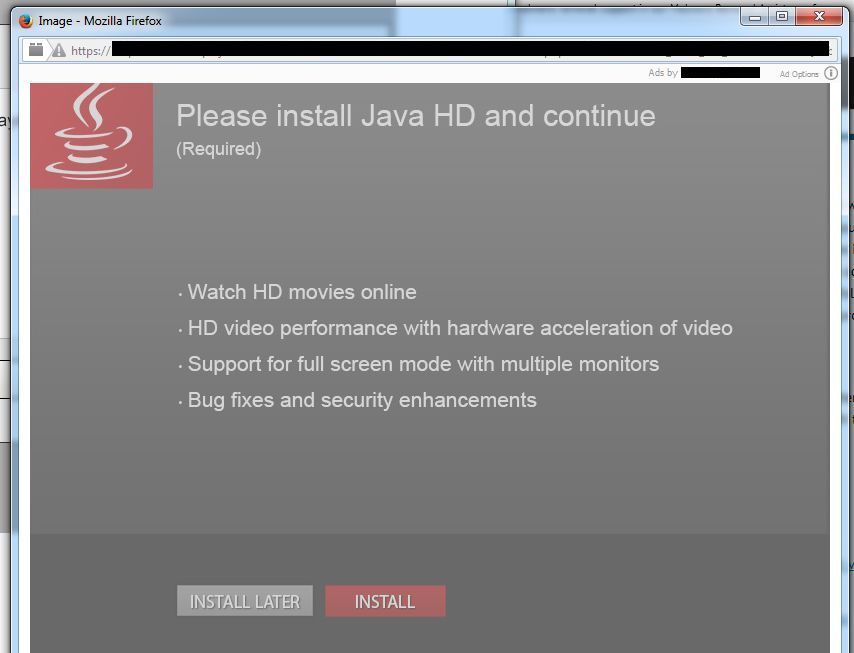Click the red INSTALL button
This screenshot has width=854, height=653.
(x=385, y=601)
